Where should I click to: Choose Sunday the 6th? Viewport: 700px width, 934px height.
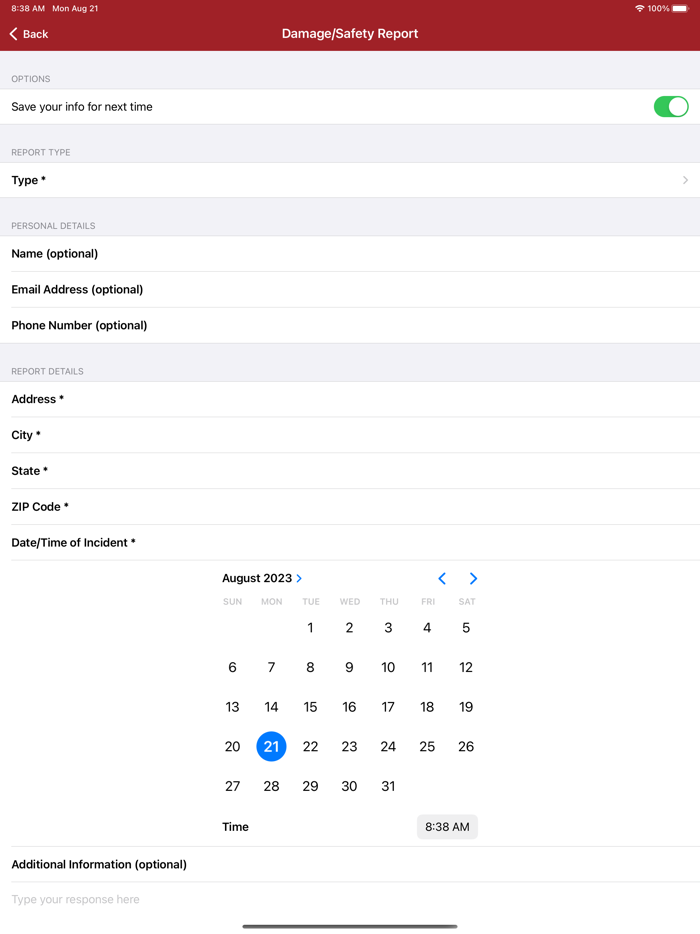[x=232, y=667]
